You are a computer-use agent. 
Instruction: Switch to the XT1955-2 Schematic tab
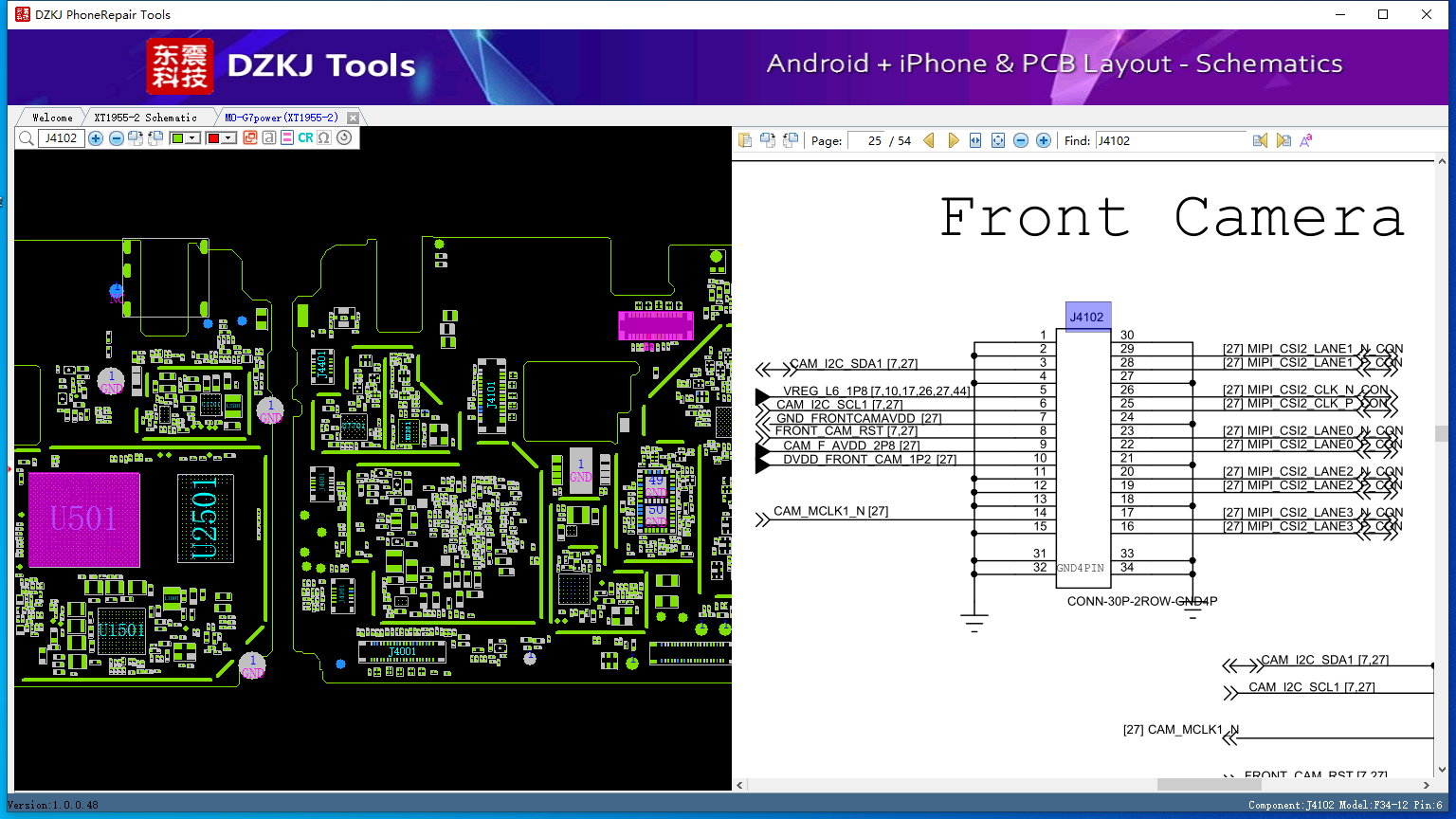click(x=145, y=118)
